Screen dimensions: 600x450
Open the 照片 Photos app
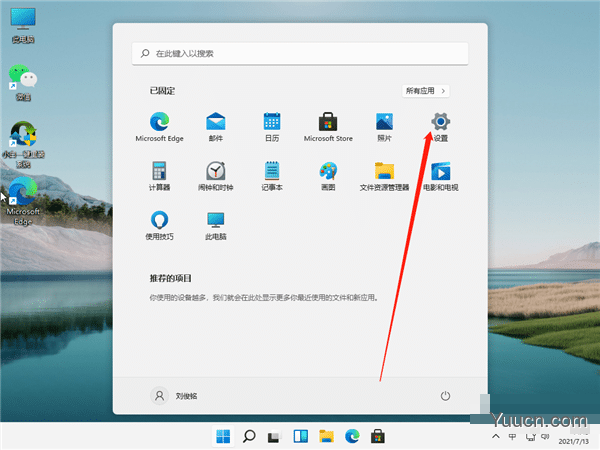click(384, 126)
